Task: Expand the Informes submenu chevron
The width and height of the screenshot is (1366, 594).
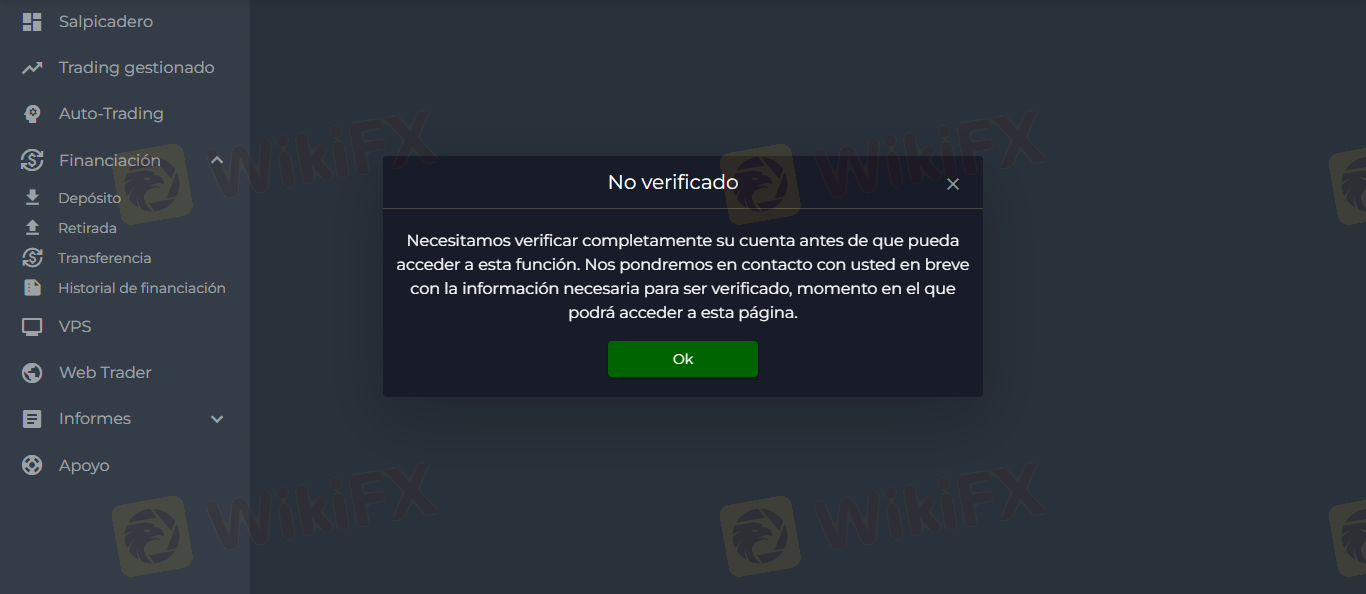Action: 217,419
